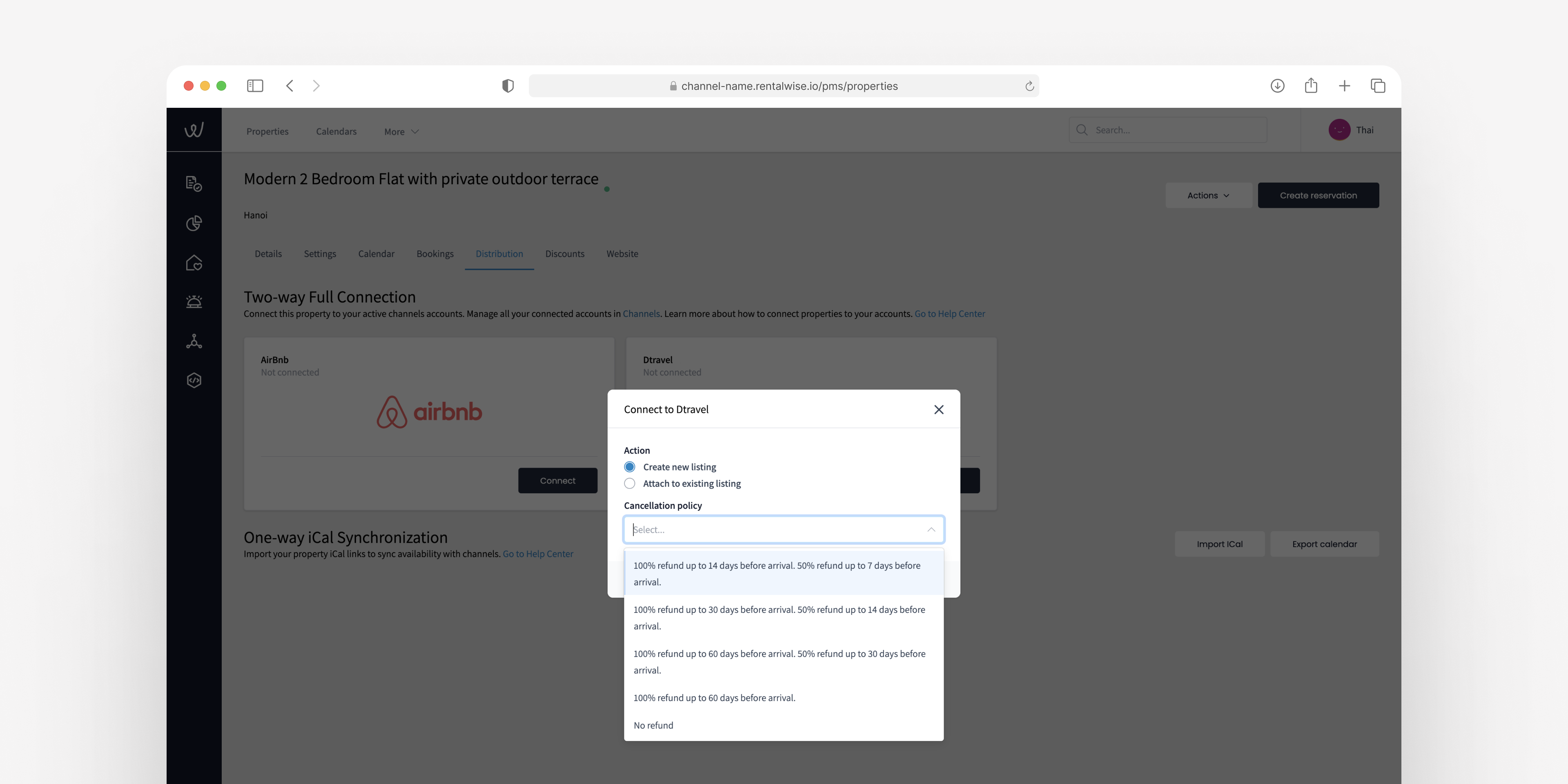This screenshot has height=784, width=1568.
Task: Click Go to Help Center link
Action: [x=950, y=313]
